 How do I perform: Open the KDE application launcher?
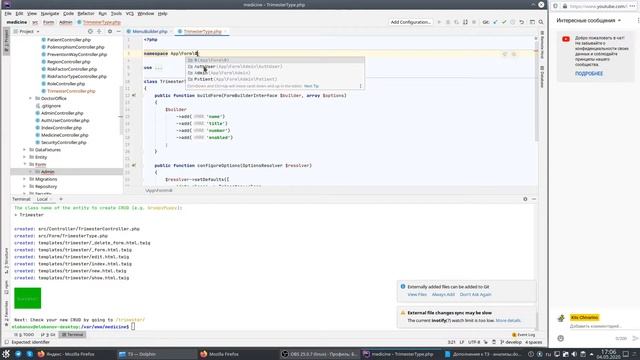(6, 354)
